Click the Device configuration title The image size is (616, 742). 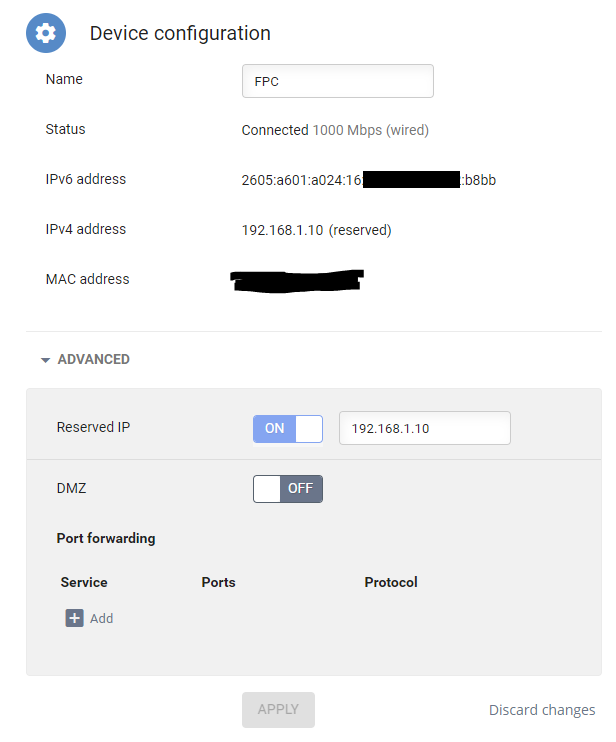180,33
